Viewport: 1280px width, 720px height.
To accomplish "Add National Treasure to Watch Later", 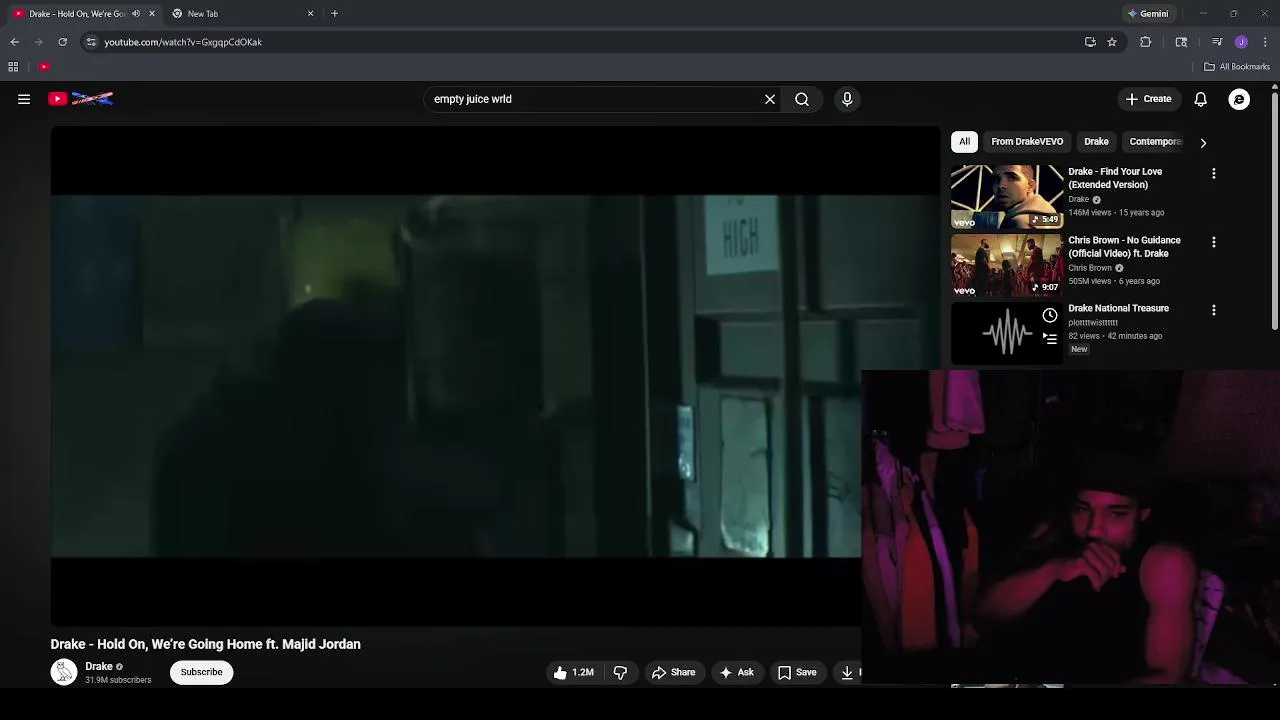I will [1050, 315].
